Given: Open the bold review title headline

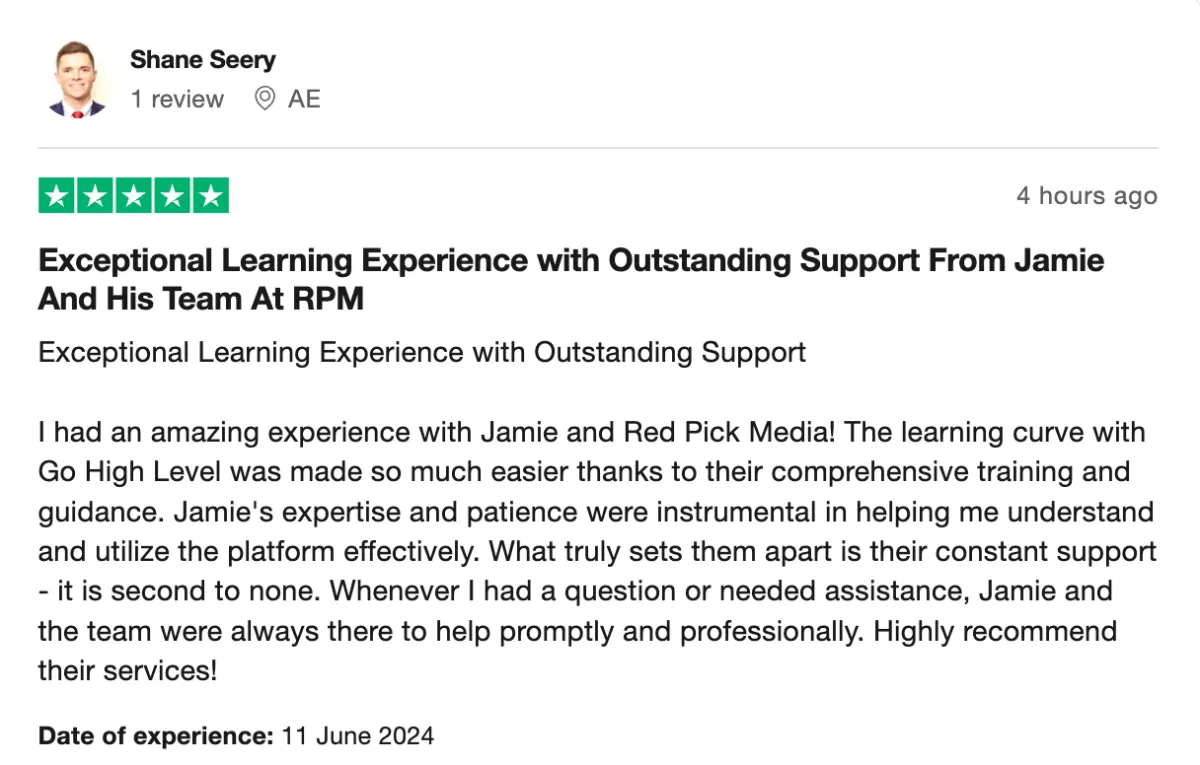Looking at the screenshot, I should point(571,280).
